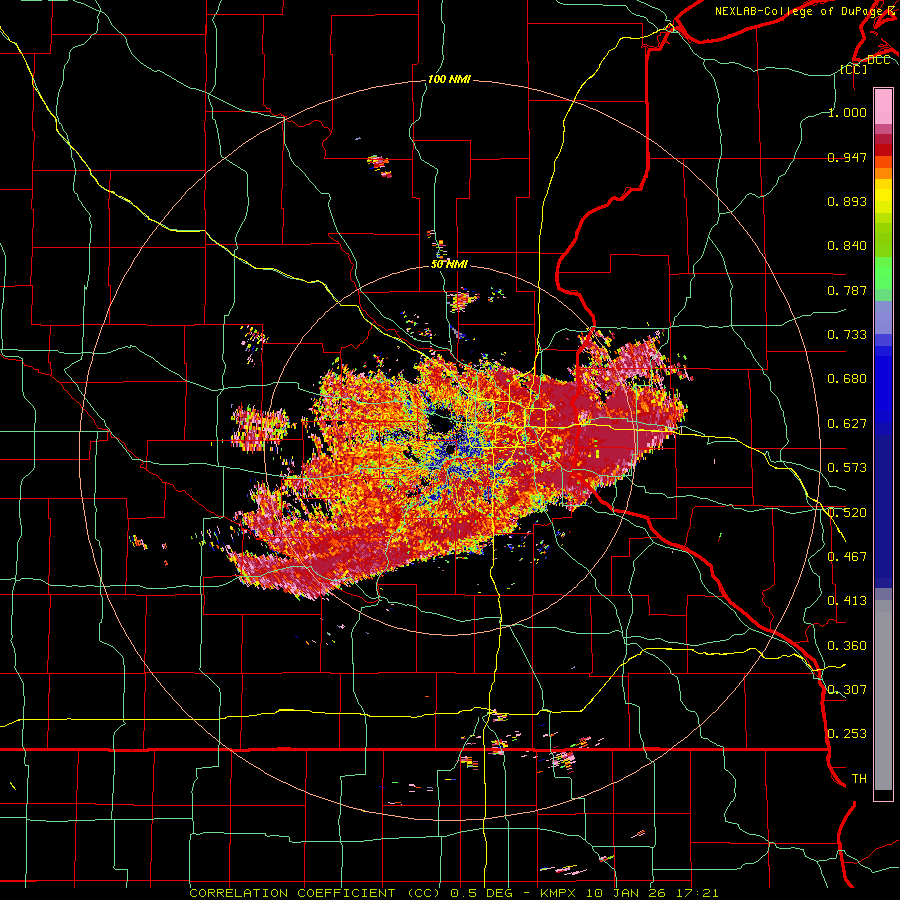Click the gray bottom segment of the color bar
The image size is (900, 900).
tap(883, 695)
